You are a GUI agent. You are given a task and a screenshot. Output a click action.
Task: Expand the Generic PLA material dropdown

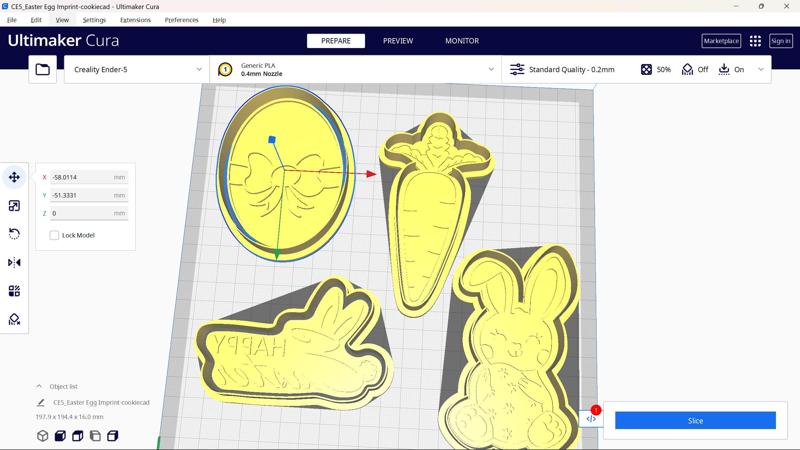tap(491, 69)
